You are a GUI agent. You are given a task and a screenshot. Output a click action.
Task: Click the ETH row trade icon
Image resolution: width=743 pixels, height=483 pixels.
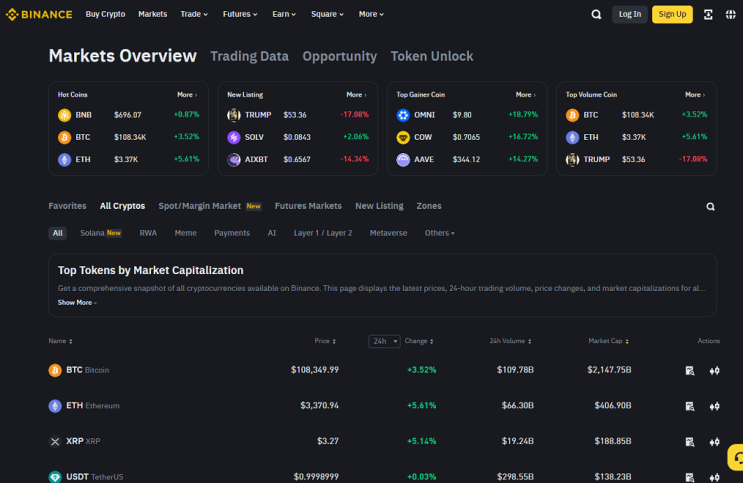coord(715,406)
